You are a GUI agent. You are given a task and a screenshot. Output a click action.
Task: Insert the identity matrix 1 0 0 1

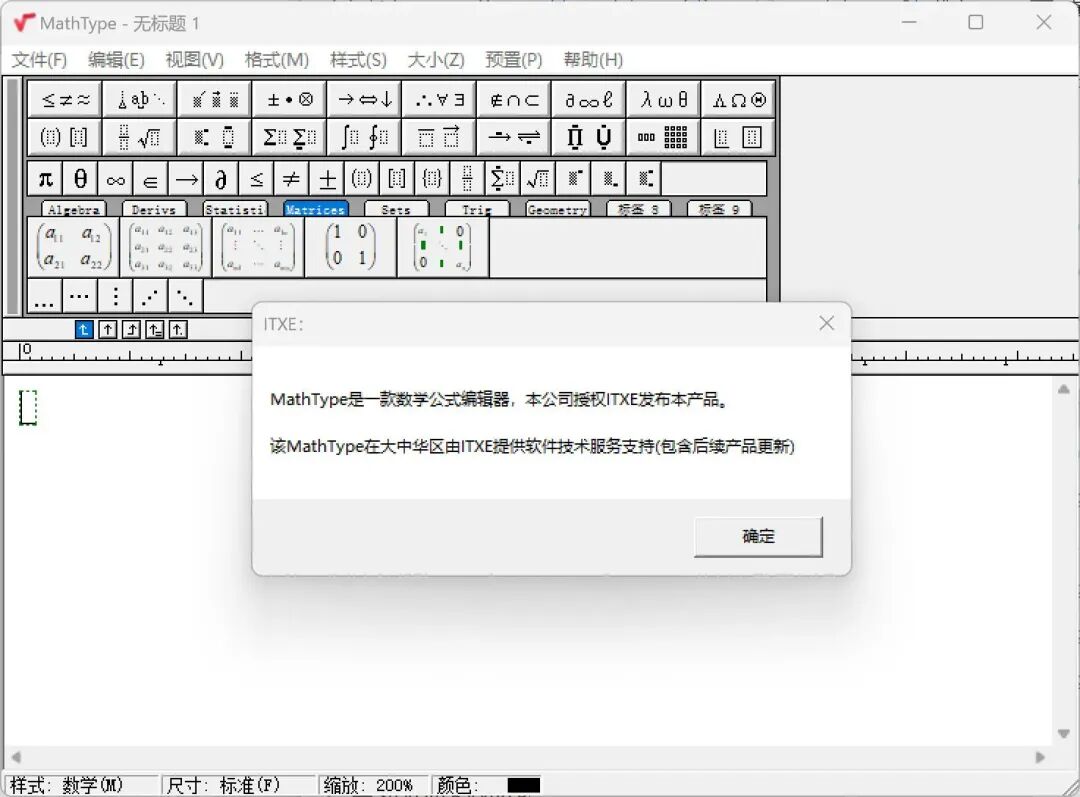351,247
